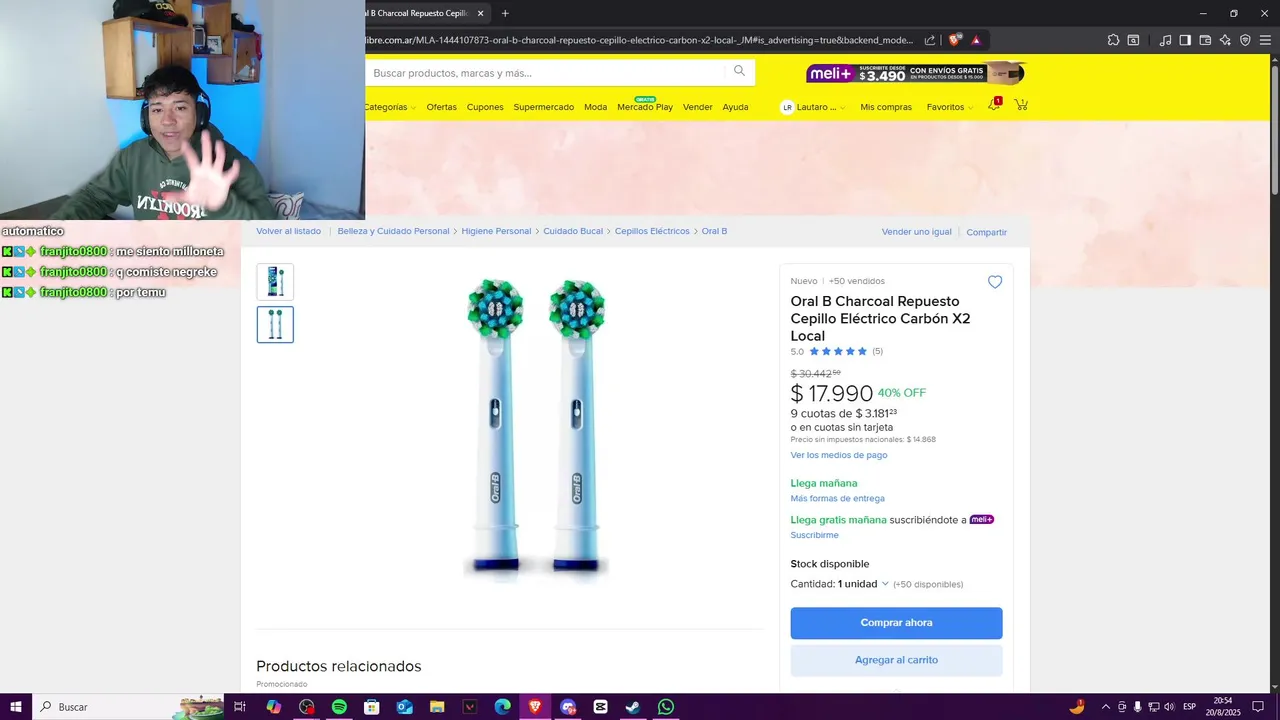The width and height of the screenshot is (1280, 720).
Task: Open the browser extensions puzzle icon
Action: pos(1113,40)
